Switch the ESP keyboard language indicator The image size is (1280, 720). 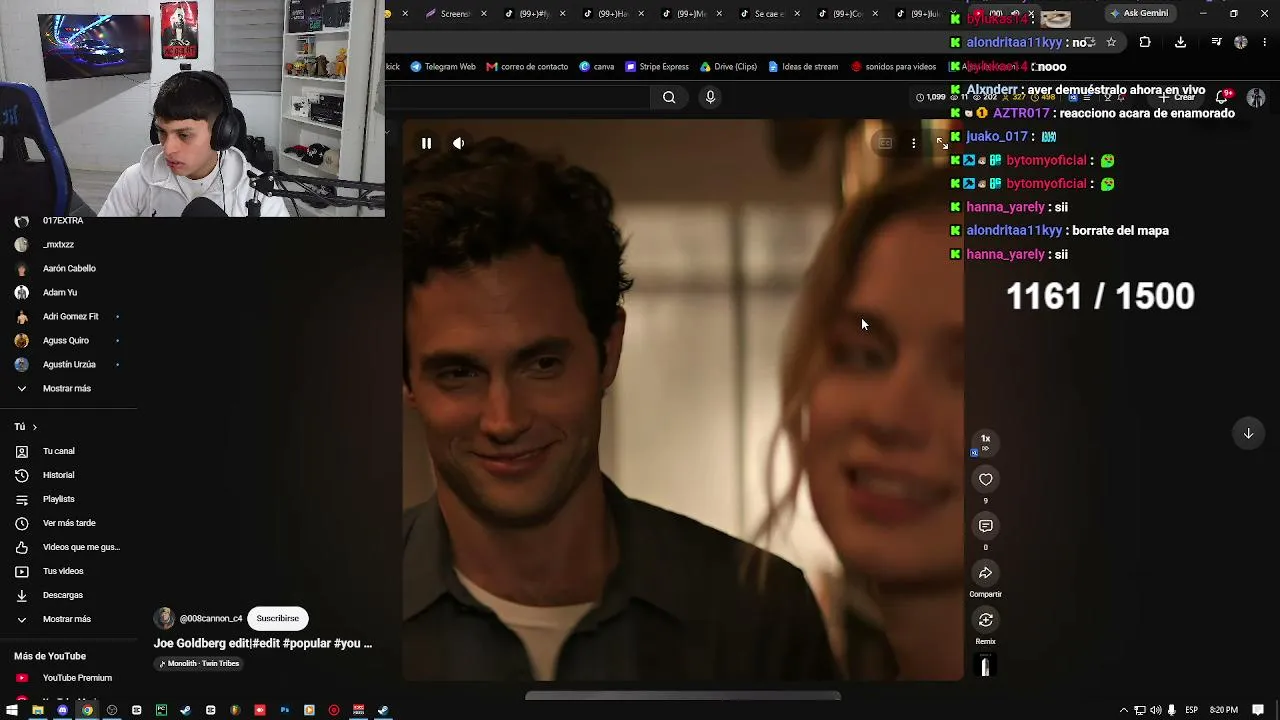[x=1191, y=710]
